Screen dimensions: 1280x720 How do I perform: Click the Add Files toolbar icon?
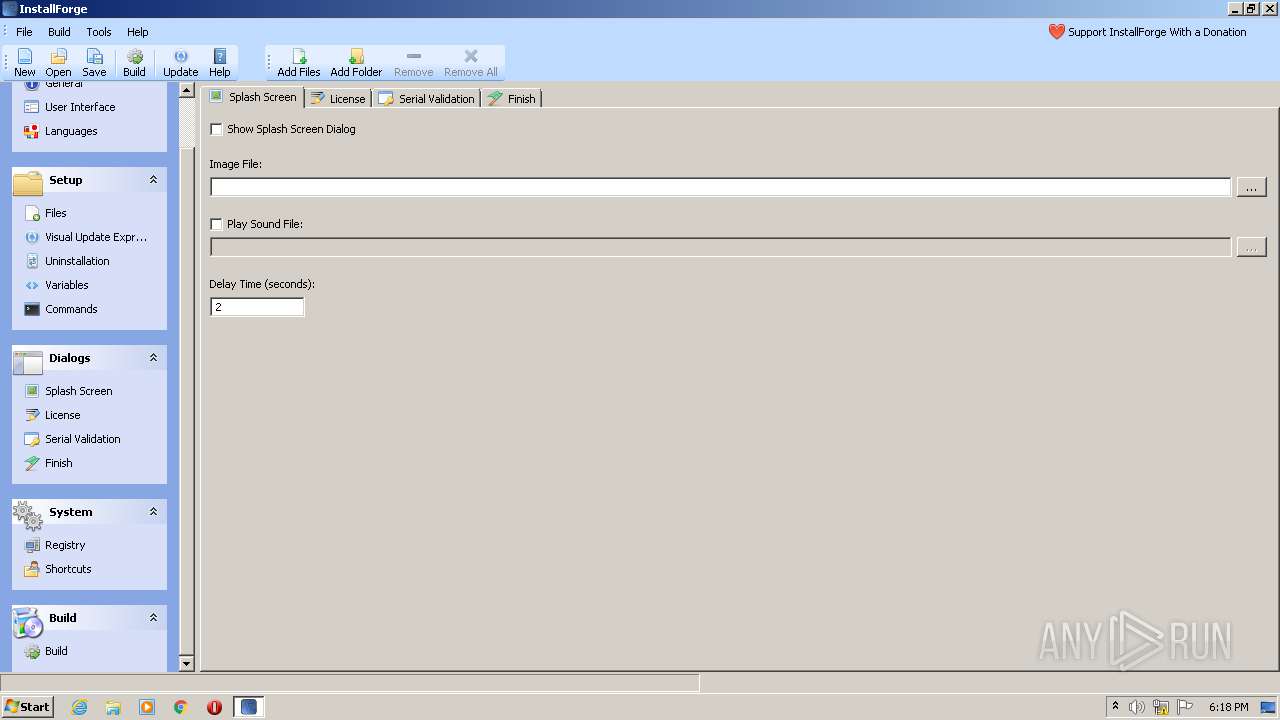[x=299, y=62]
